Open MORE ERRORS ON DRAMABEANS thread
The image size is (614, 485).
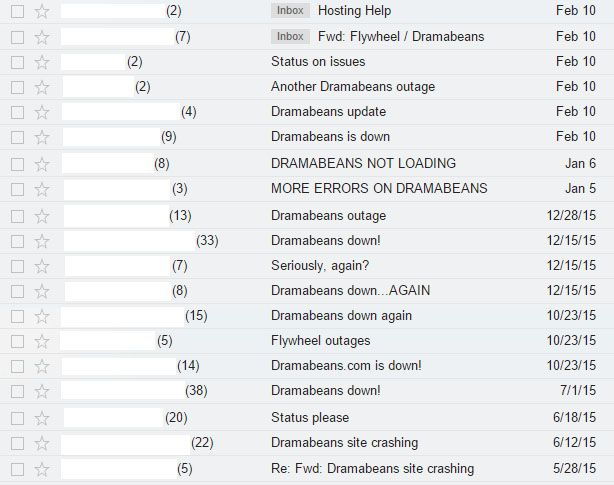pos(379,188)
